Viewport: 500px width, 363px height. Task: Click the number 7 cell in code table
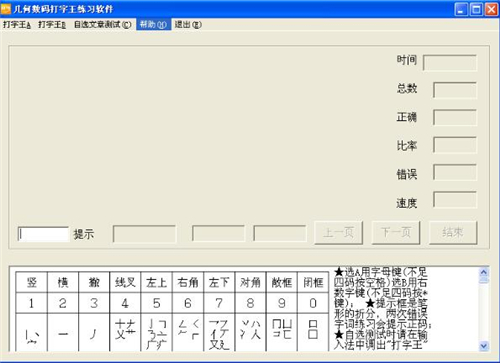pos(219,303)
